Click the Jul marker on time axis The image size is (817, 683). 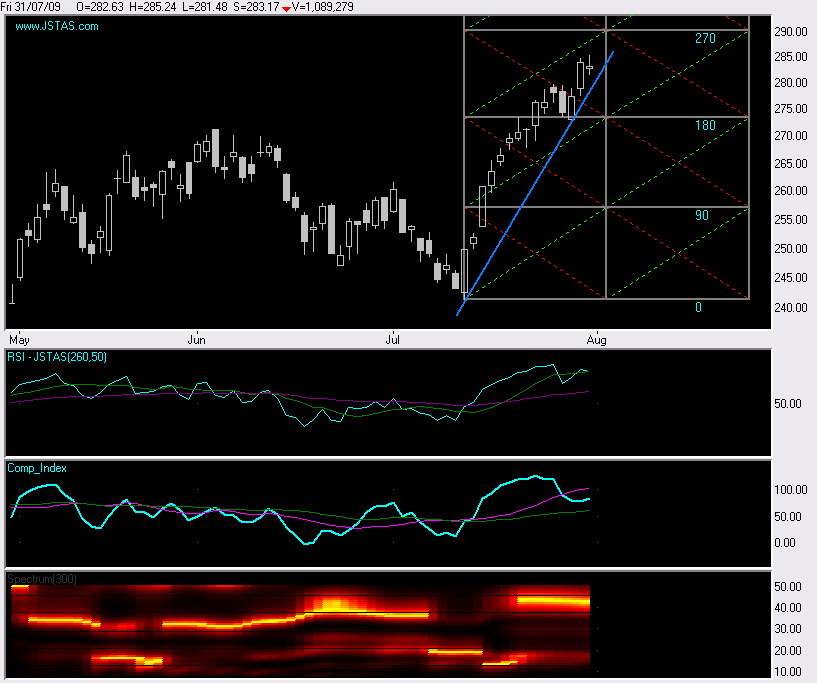(394, 339)
